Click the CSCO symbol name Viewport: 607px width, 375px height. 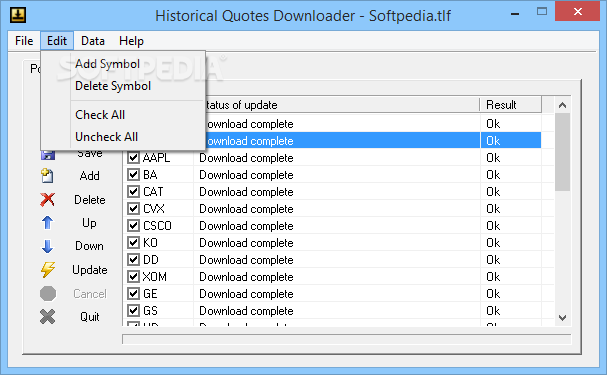pyautogui.click(x=157, y=226)
